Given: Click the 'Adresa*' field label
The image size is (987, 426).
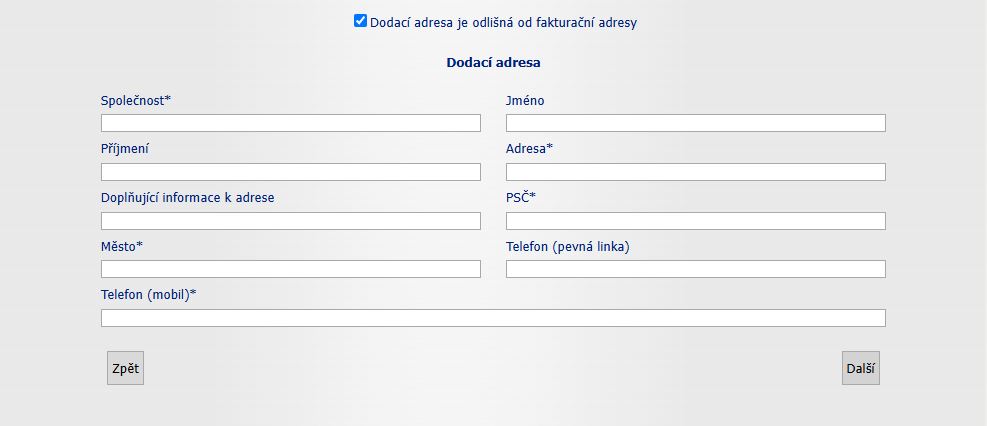Looking at the screenshot, I should [529, 149].
